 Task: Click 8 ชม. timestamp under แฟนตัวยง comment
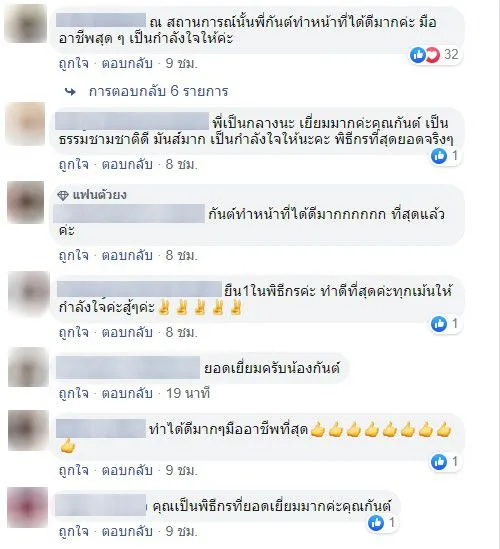point(182,256)
